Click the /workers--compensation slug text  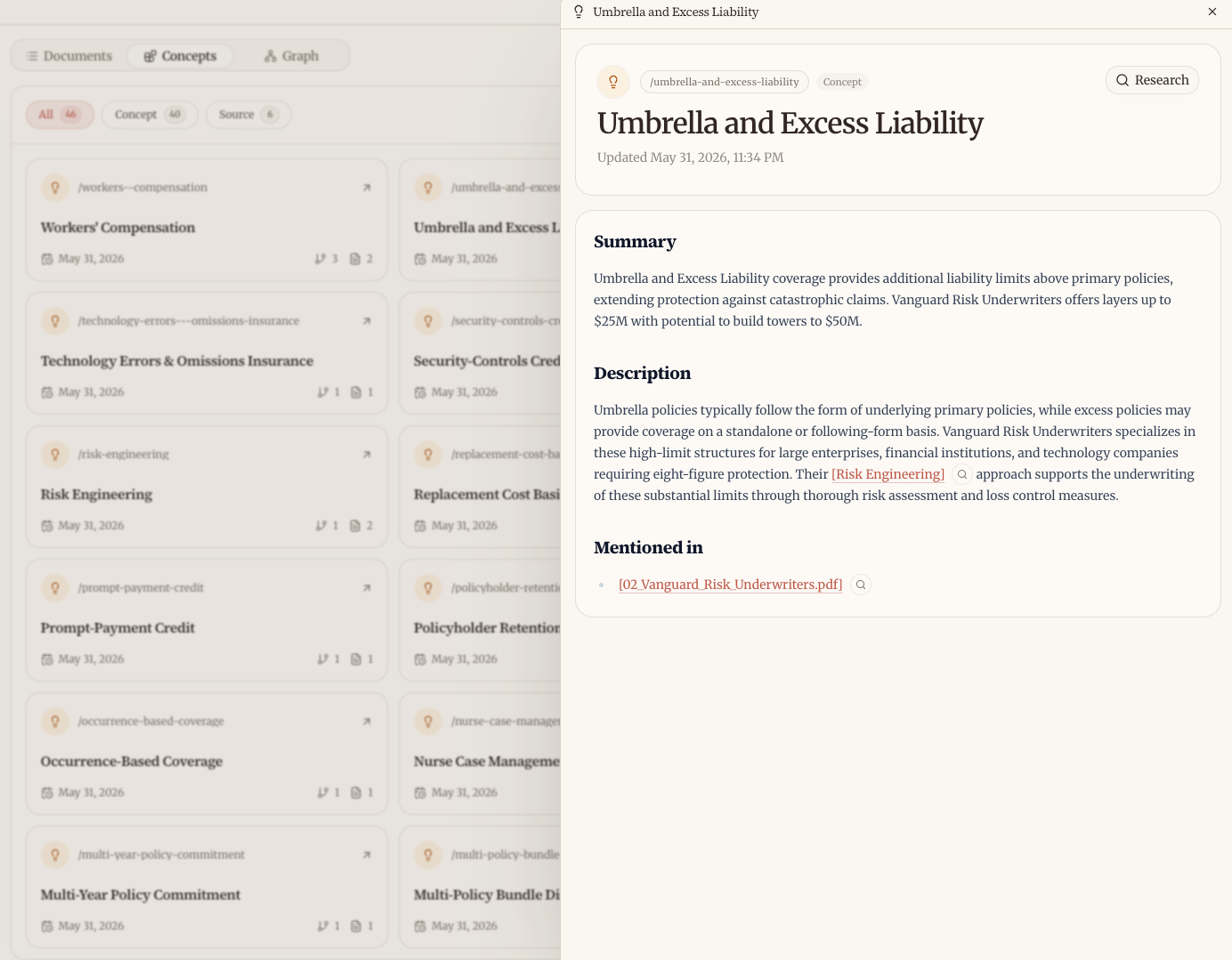pyautogui.click(x=142, y=188)
